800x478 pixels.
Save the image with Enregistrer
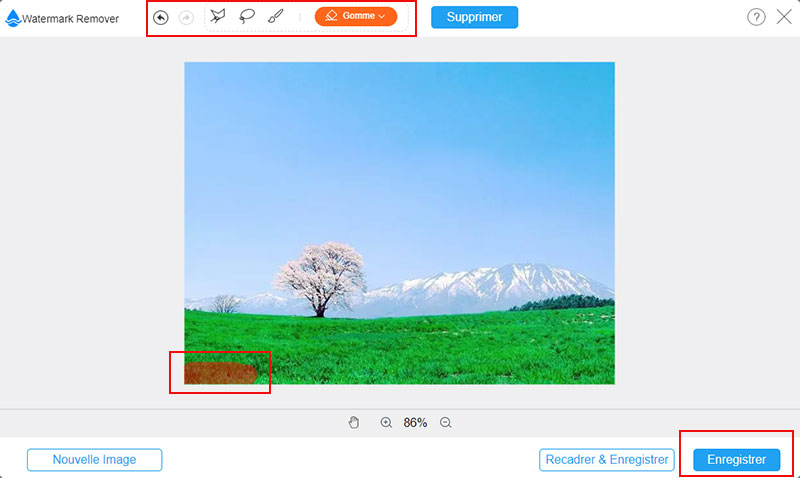736,460
